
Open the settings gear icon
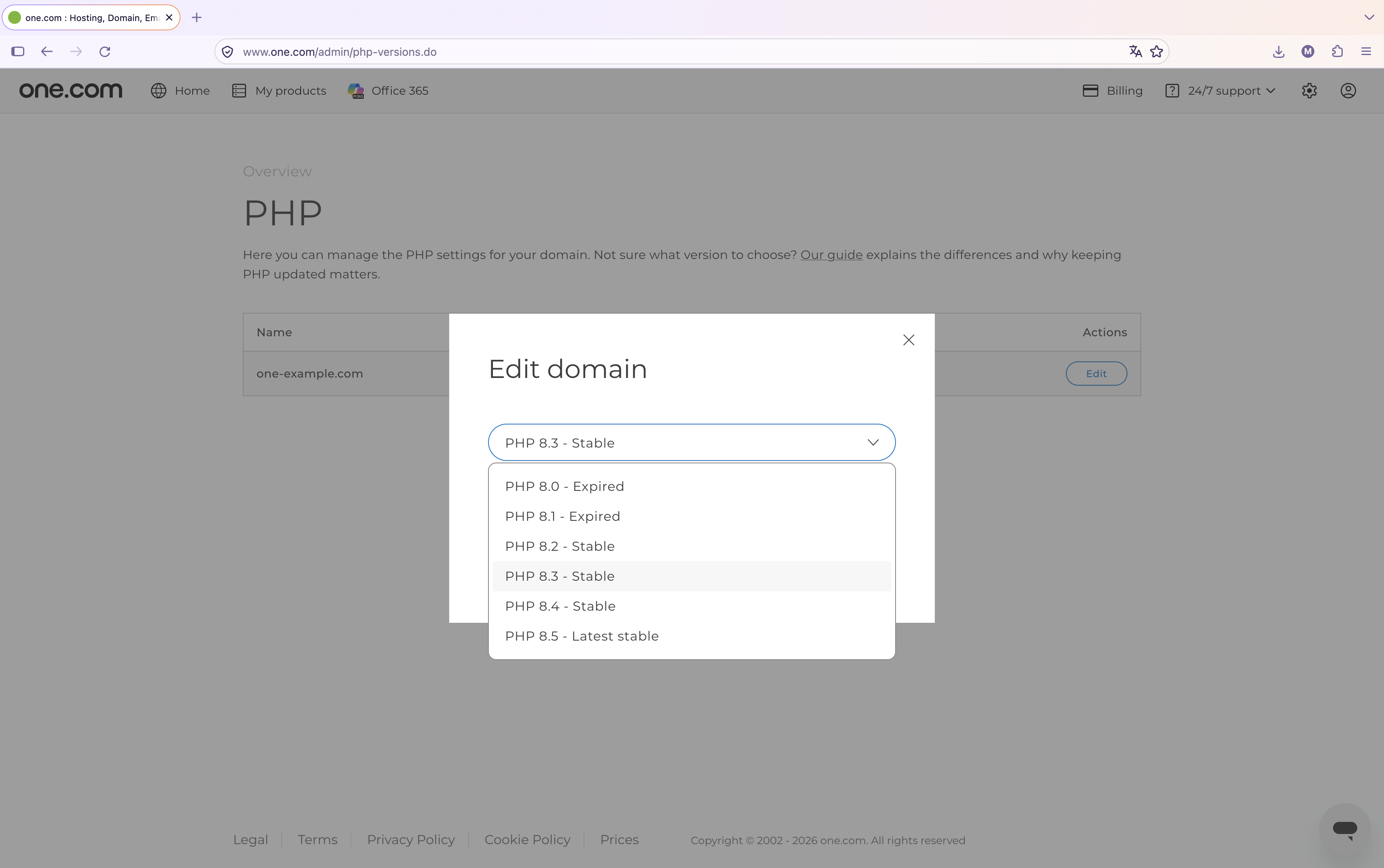1309,91
